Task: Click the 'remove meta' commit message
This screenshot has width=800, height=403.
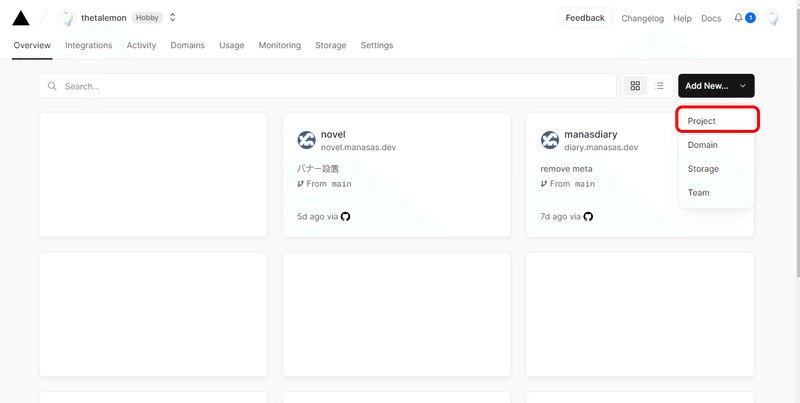Action: (566, 169)
